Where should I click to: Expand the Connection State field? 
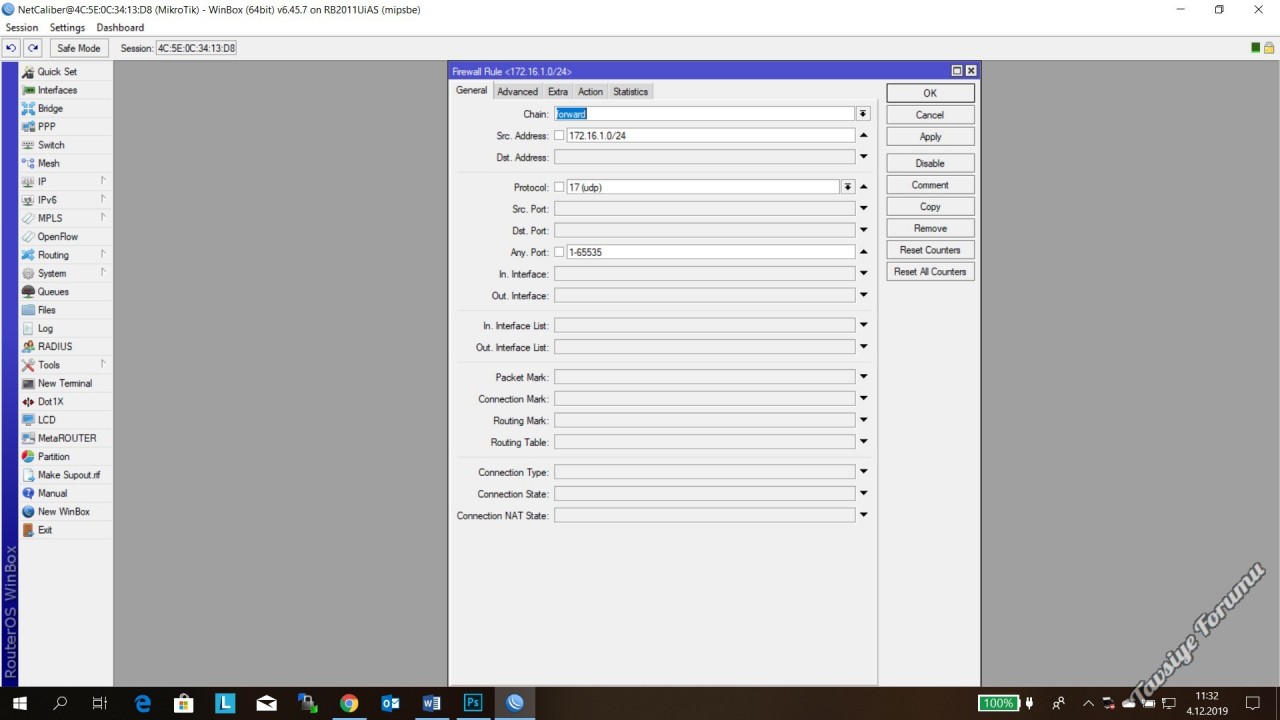coord(864,493)
